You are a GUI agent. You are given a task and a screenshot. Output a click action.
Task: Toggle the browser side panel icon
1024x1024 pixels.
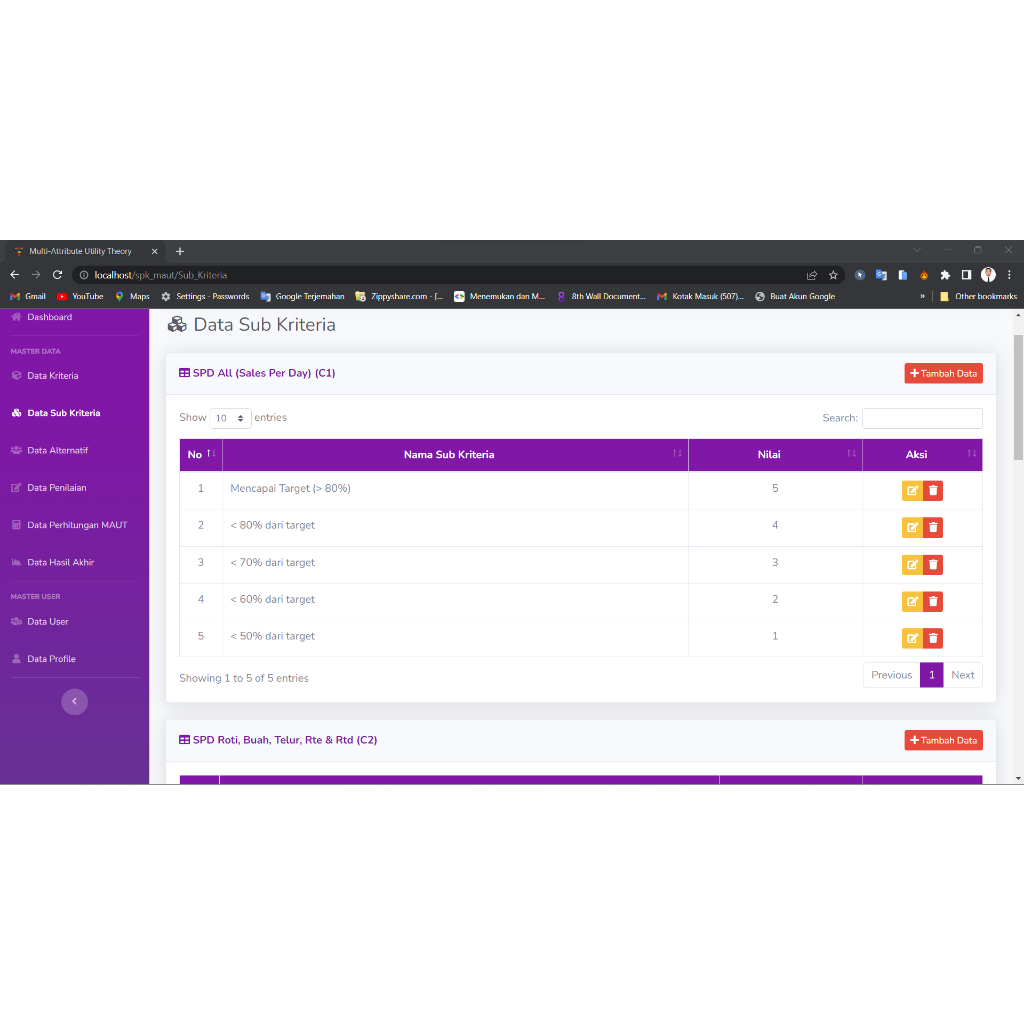click(966, 275)
